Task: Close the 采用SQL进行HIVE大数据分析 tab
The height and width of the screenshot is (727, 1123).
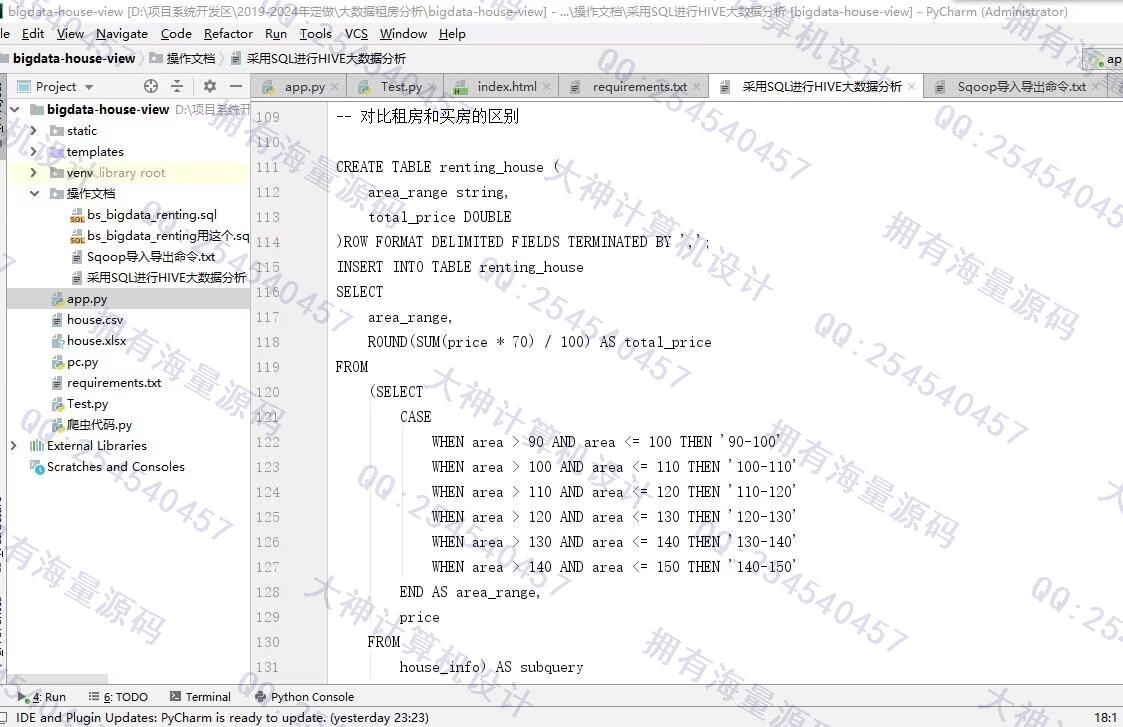Action: pos(911,87)
